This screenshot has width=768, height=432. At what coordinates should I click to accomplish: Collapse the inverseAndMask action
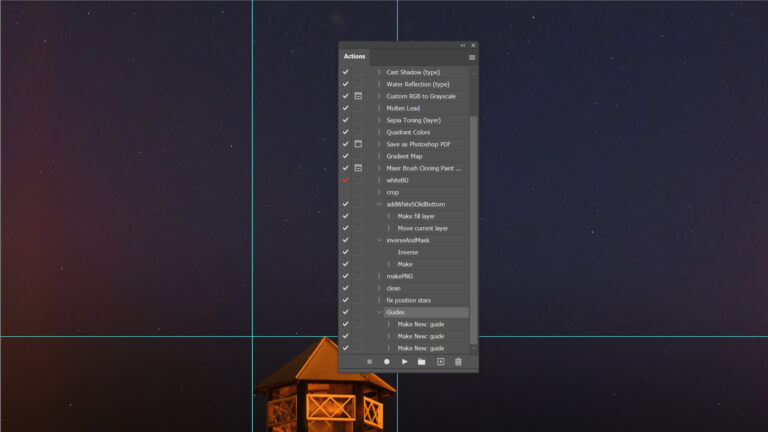click(x=379, y=240)
